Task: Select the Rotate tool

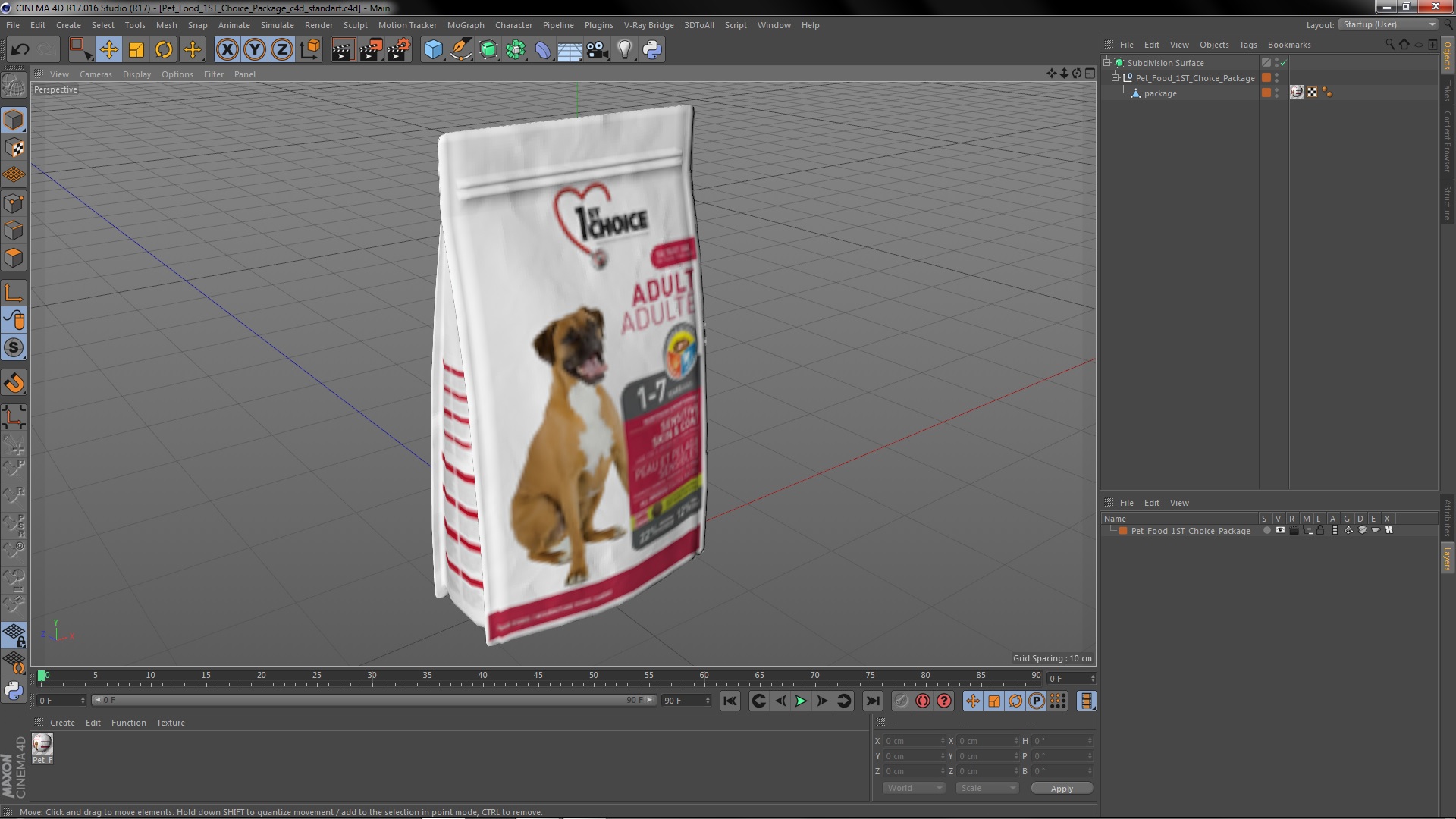Action: tap(164, 50)
